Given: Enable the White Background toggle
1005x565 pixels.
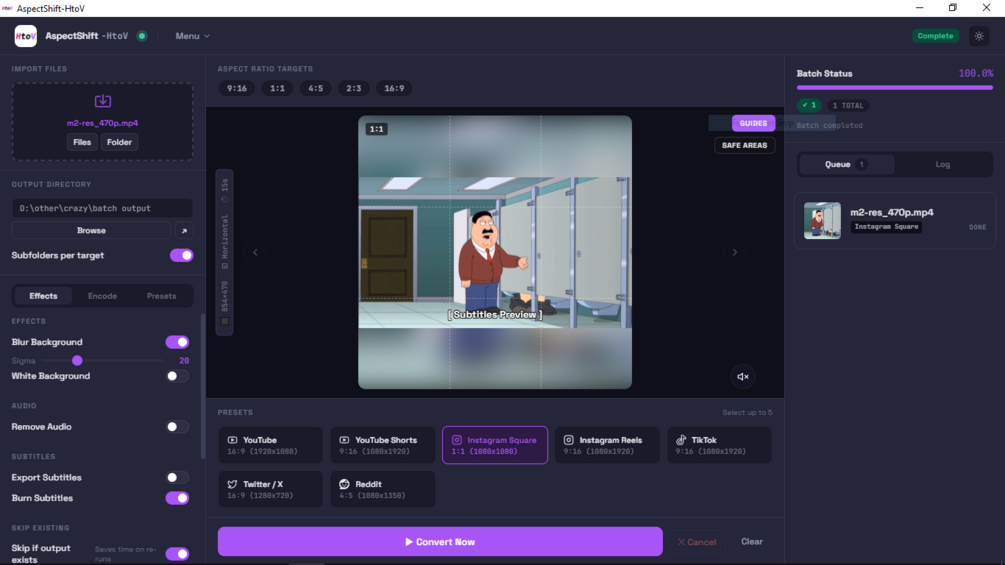Looking at the screenshot, I should (x=177, y=376).
